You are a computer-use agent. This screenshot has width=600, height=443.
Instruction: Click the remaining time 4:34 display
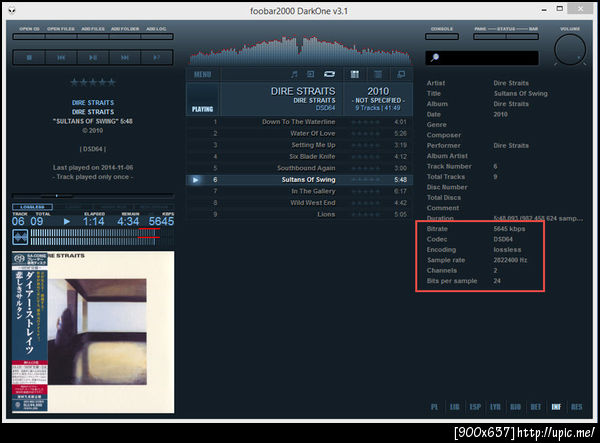click(x=128, y=222)
